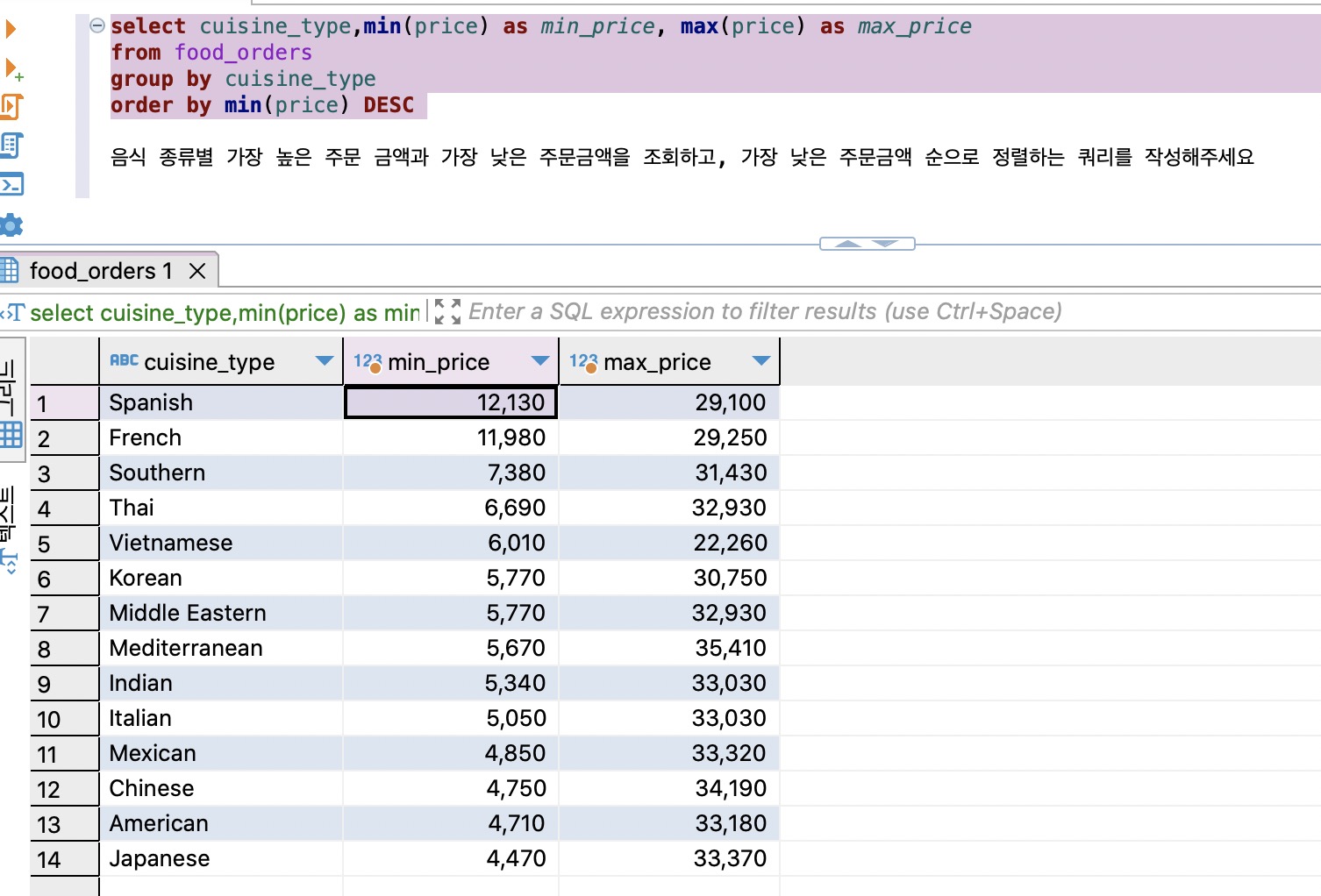
Task: Click the Thai cuisine cell
Action: 220,508
